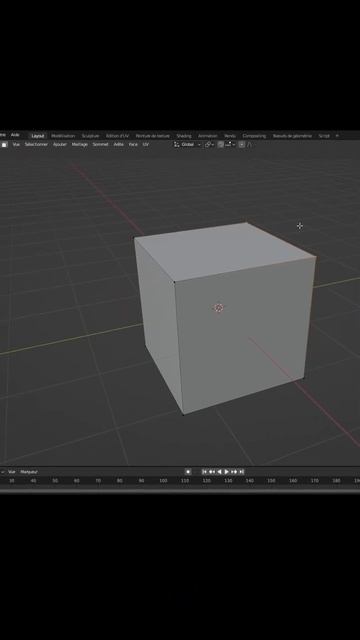Viewport: 360px width, 640px height.
Task: Click the face selection mode icon
Action: click(4, 144)
